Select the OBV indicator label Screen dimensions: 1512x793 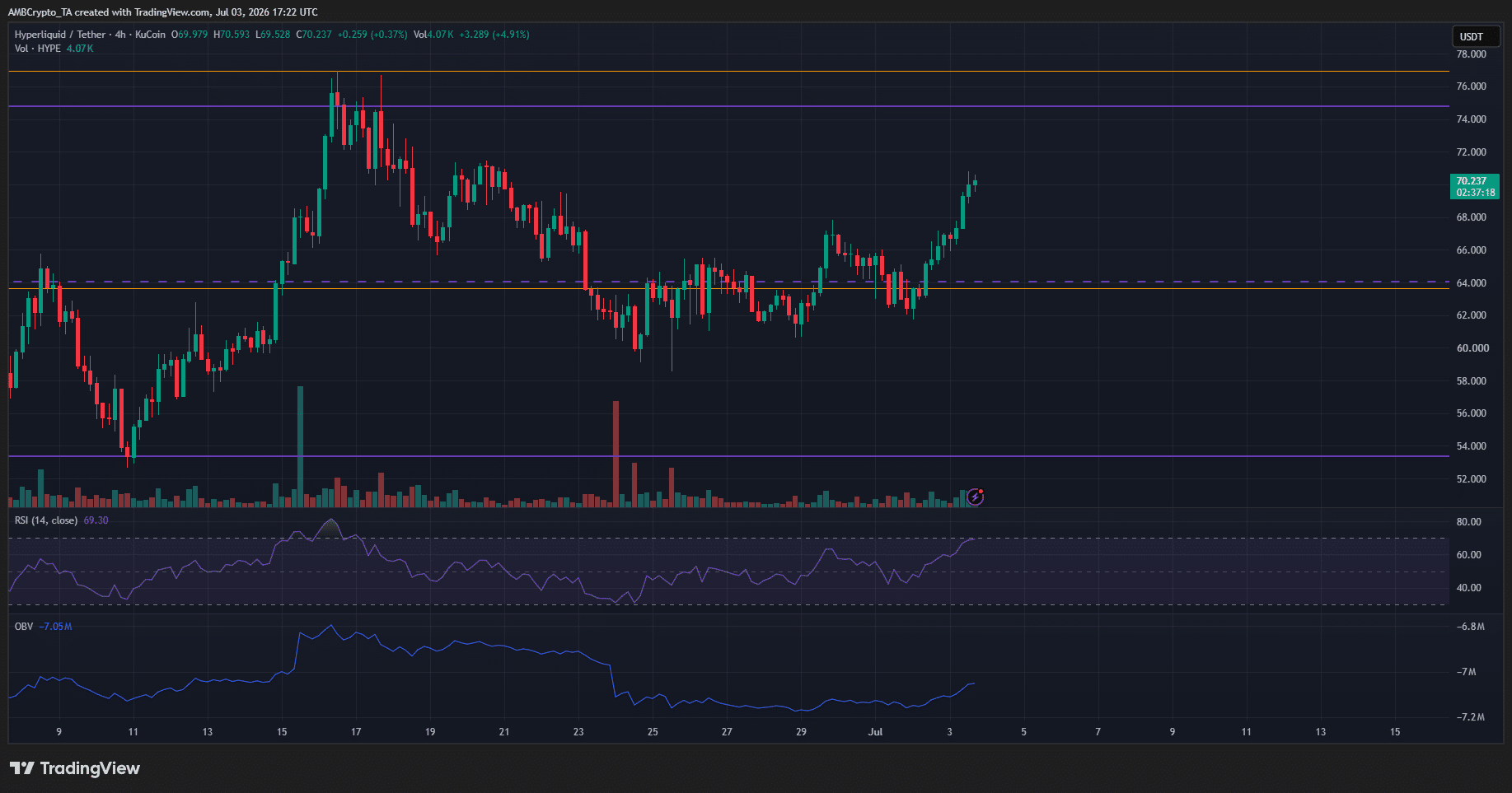24,627
